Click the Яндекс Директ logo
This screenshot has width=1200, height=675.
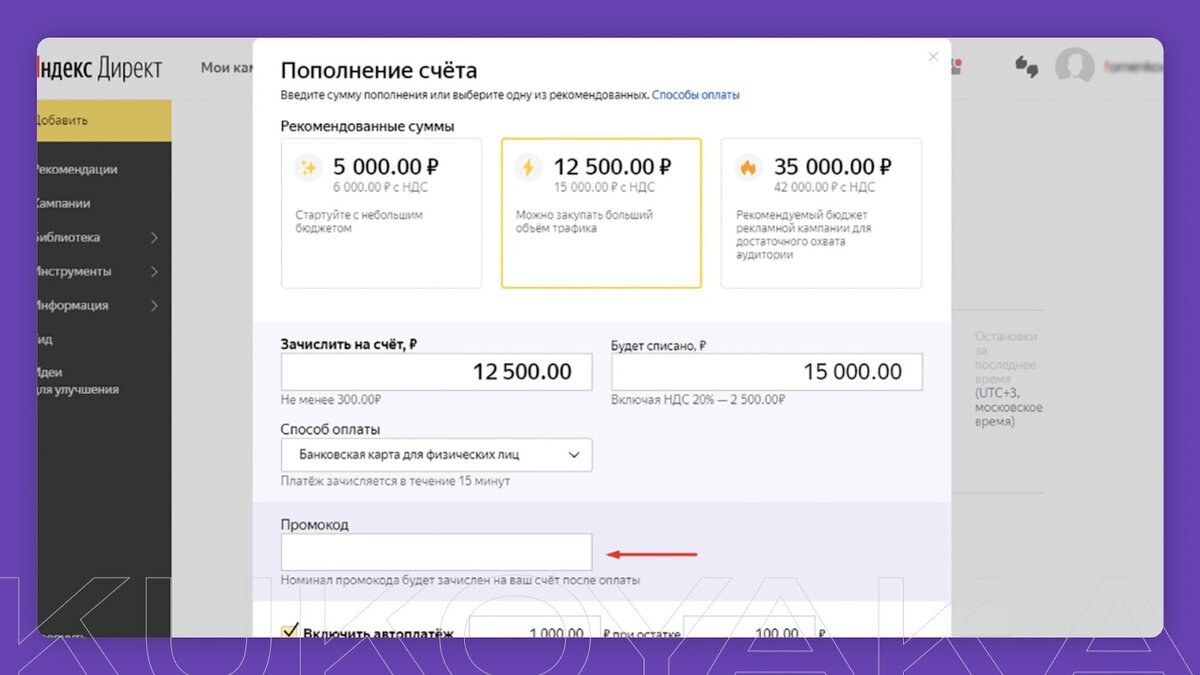[98, 68]
